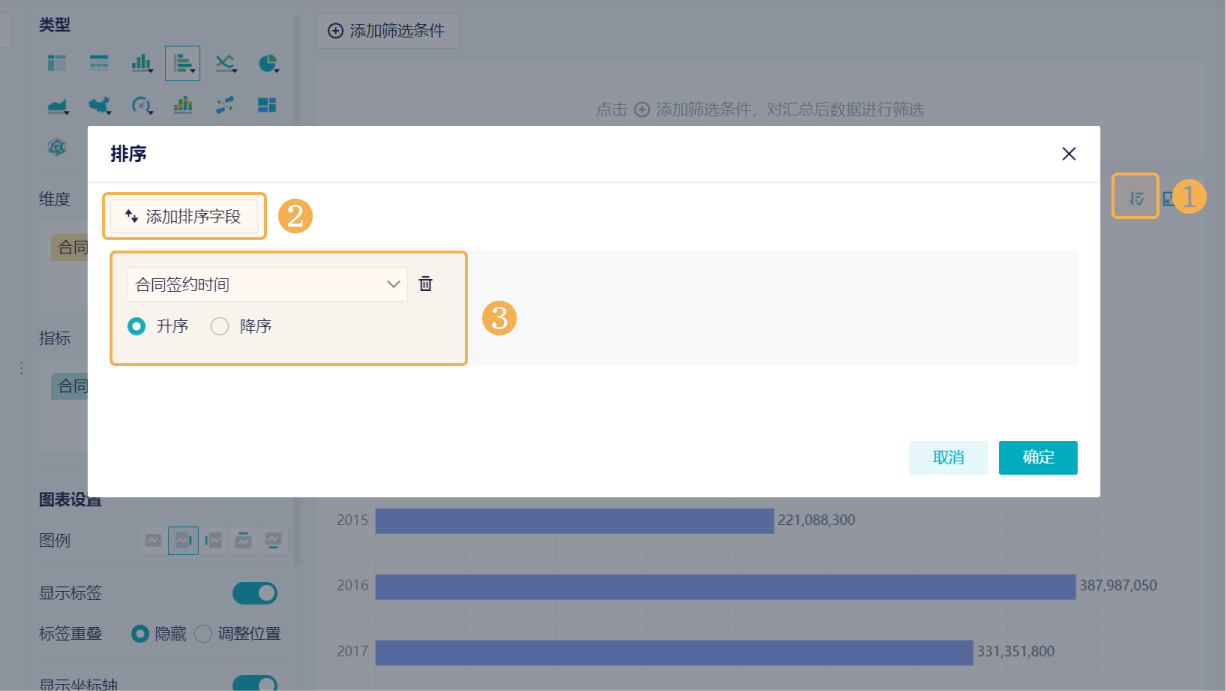Close the 排序 dialog
Viewport: 1226px width, 691px height.
(1069, 154)
